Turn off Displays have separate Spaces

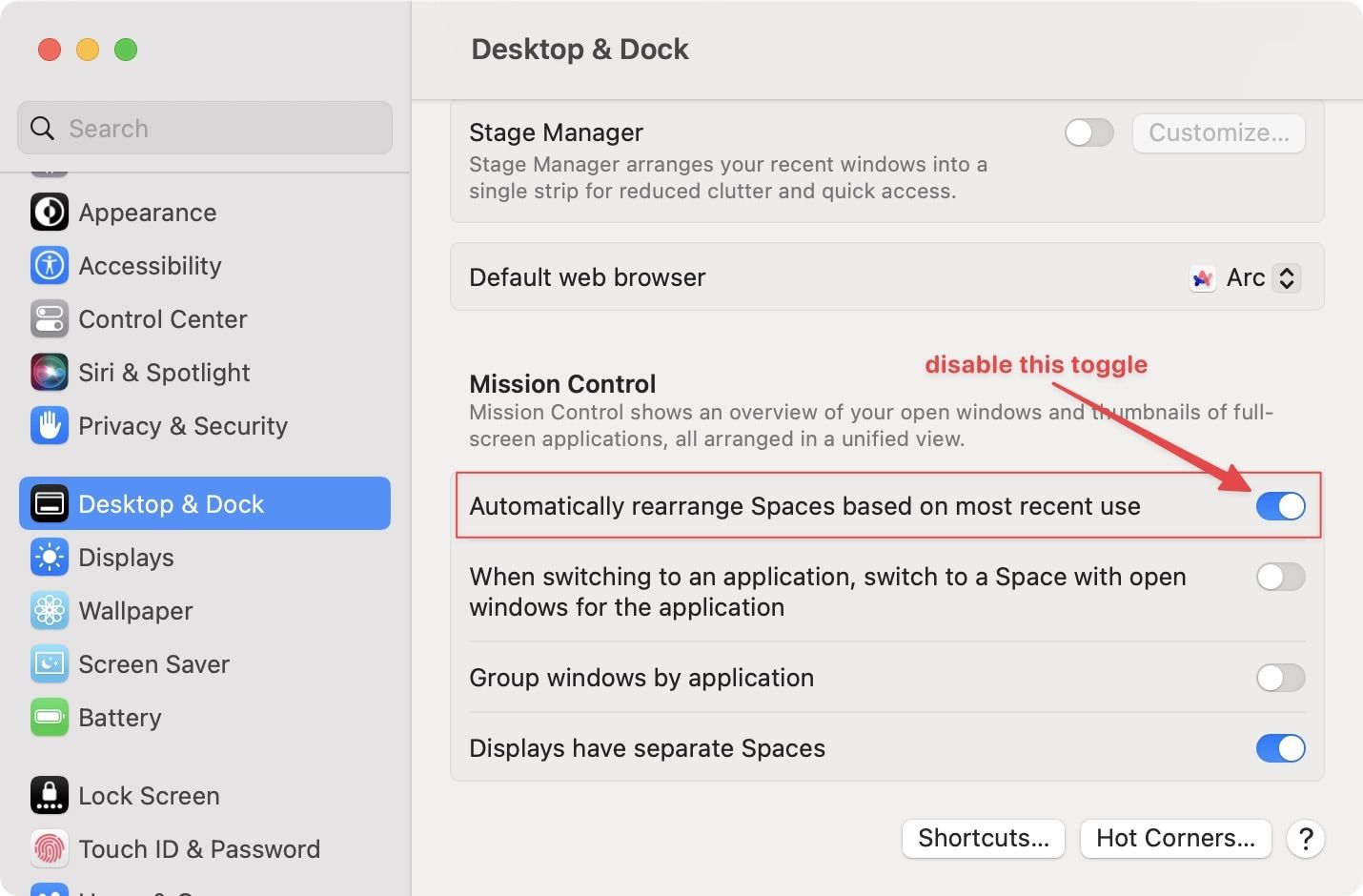(x=1280, y=748)
